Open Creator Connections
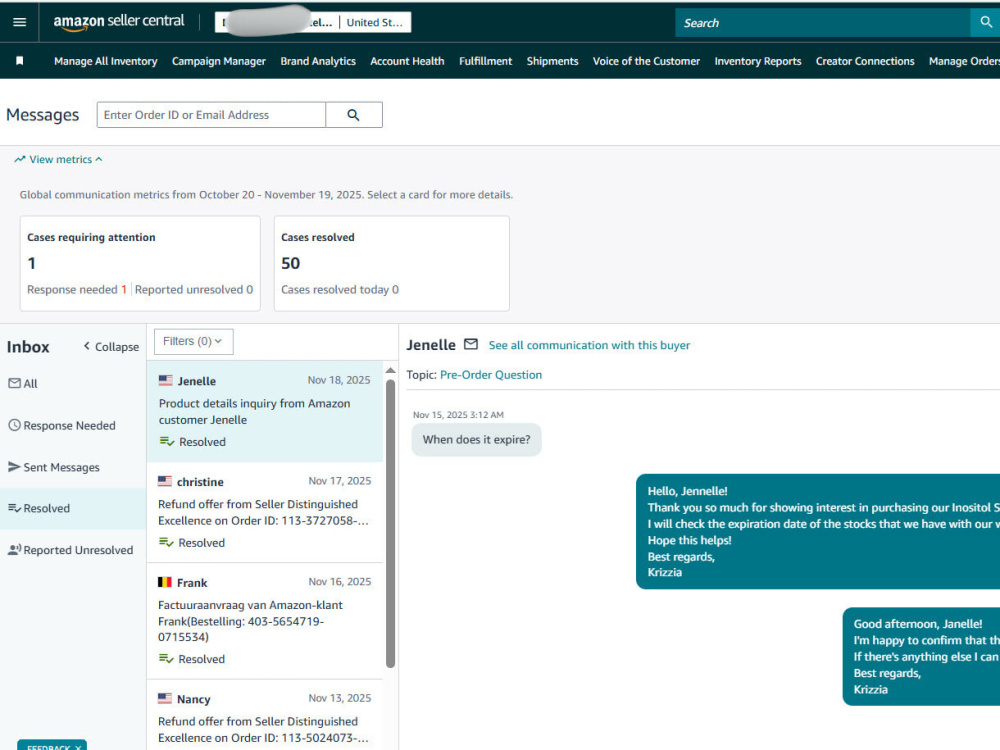1000x750 pixels. pyautogui.click(x=865, y=61)
